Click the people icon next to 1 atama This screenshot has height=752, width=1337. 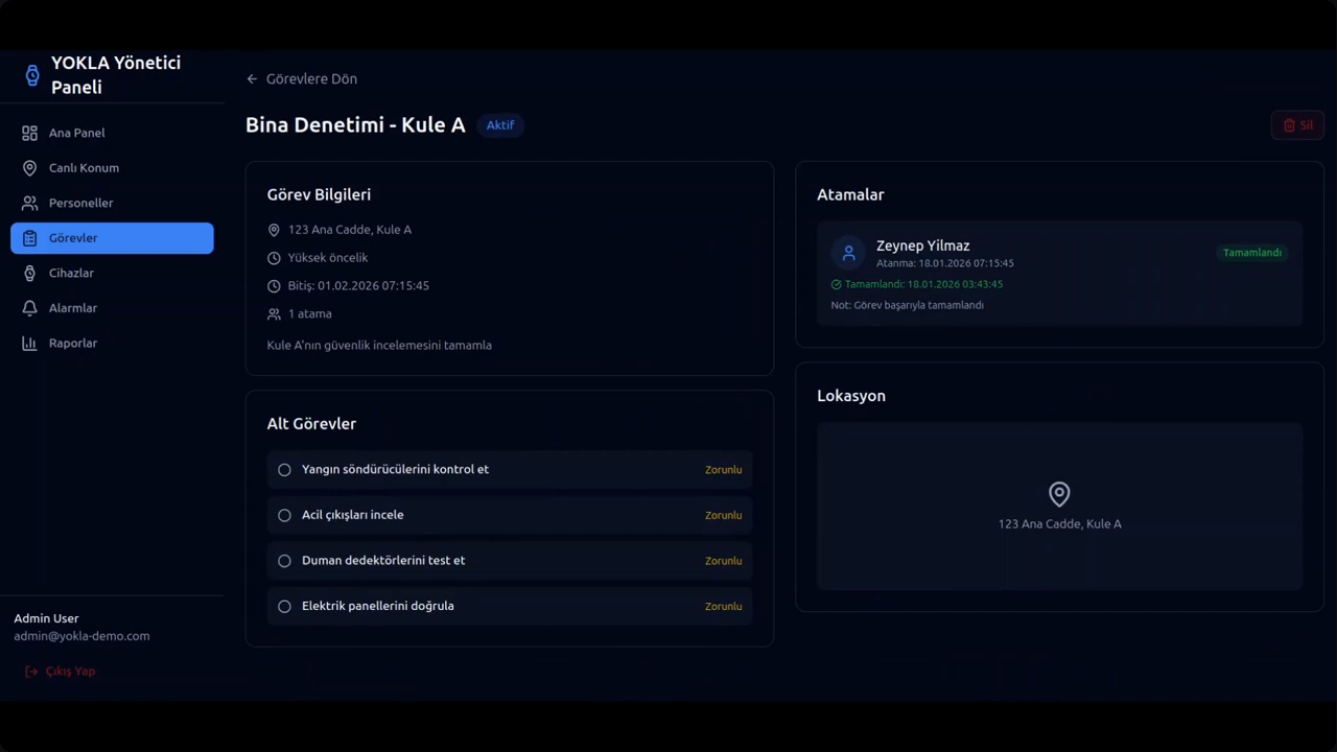coord(274,314)
